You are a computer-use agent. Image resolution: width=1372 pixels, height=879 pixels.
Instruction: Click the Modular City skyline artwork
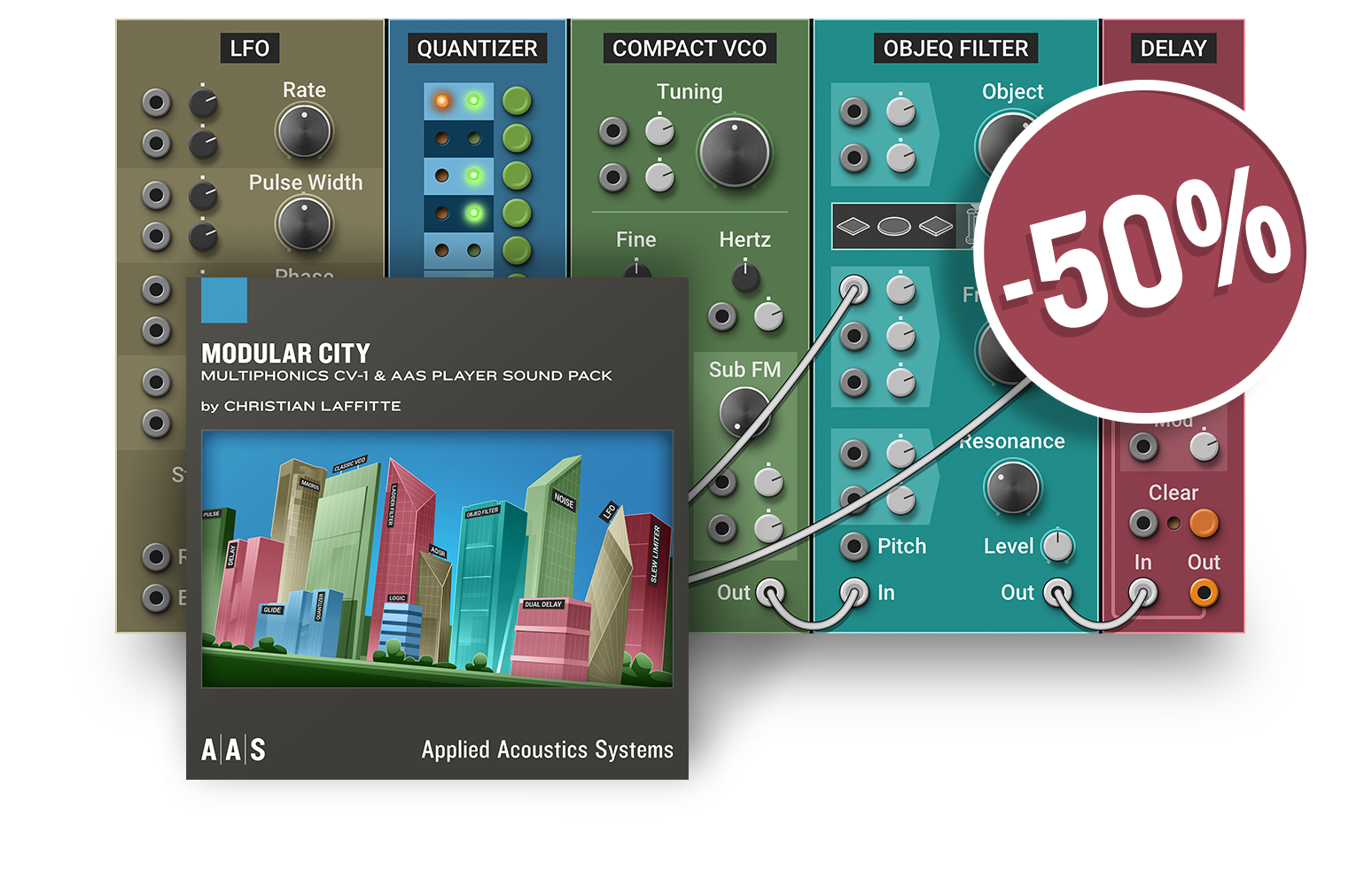tap(437, 558)
